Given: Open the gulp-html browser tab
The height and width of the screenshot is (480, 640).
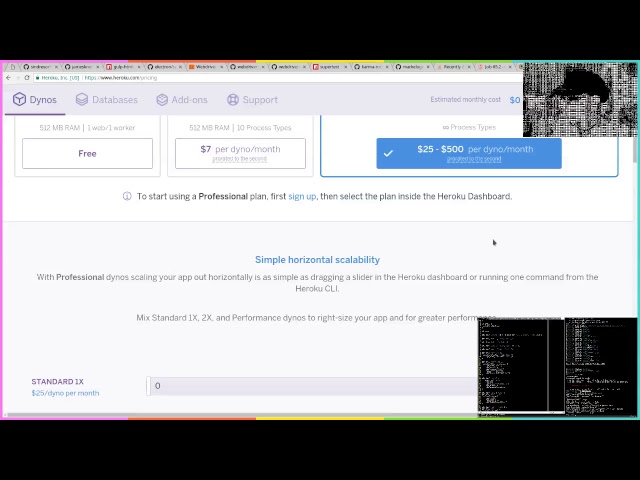Looking at the screenshot, I should 120,67.
